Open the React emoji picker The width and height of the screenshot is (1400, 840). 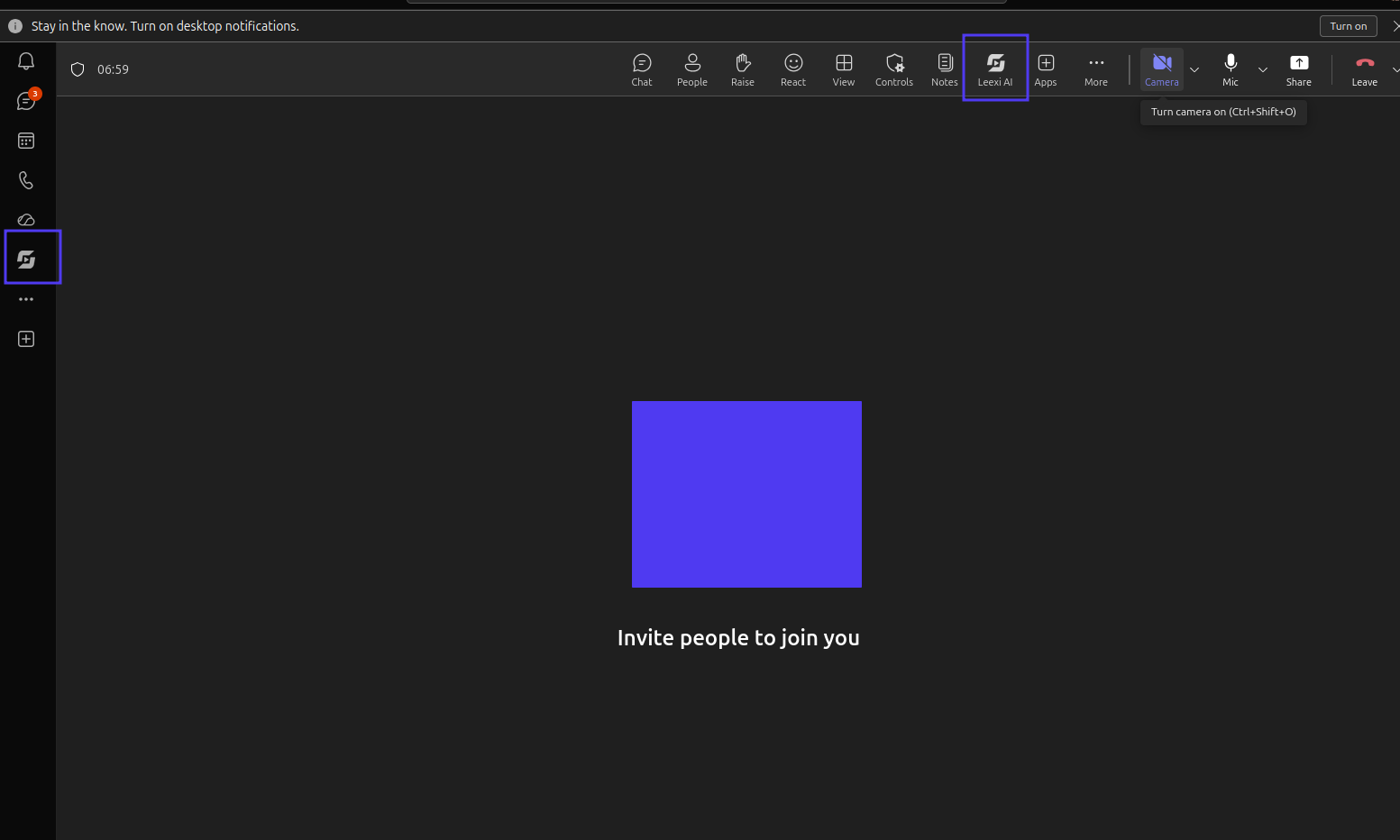793,69
